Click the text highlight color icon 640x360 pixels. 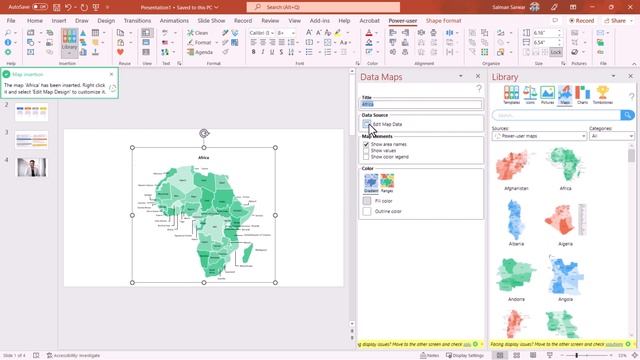(x=338, y=33)
